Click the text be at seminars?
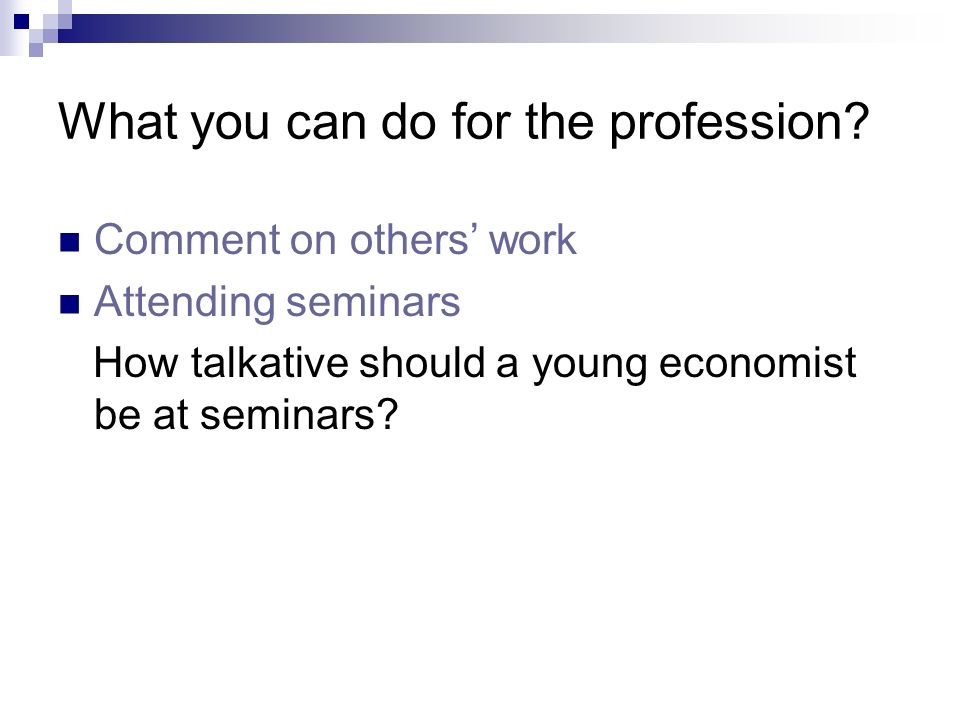 click(246, 414)
